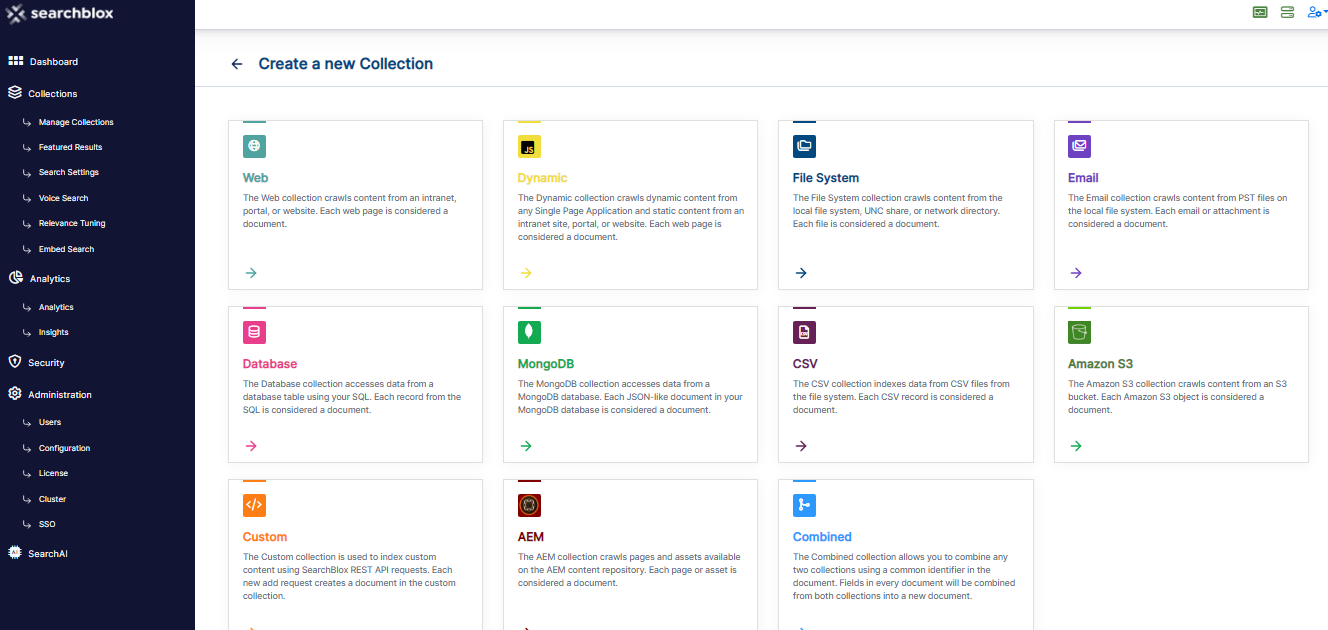Click the File System folder icon
This screenshot has width=1328, height=630.
pyautogui.click(x=804, y=146)
